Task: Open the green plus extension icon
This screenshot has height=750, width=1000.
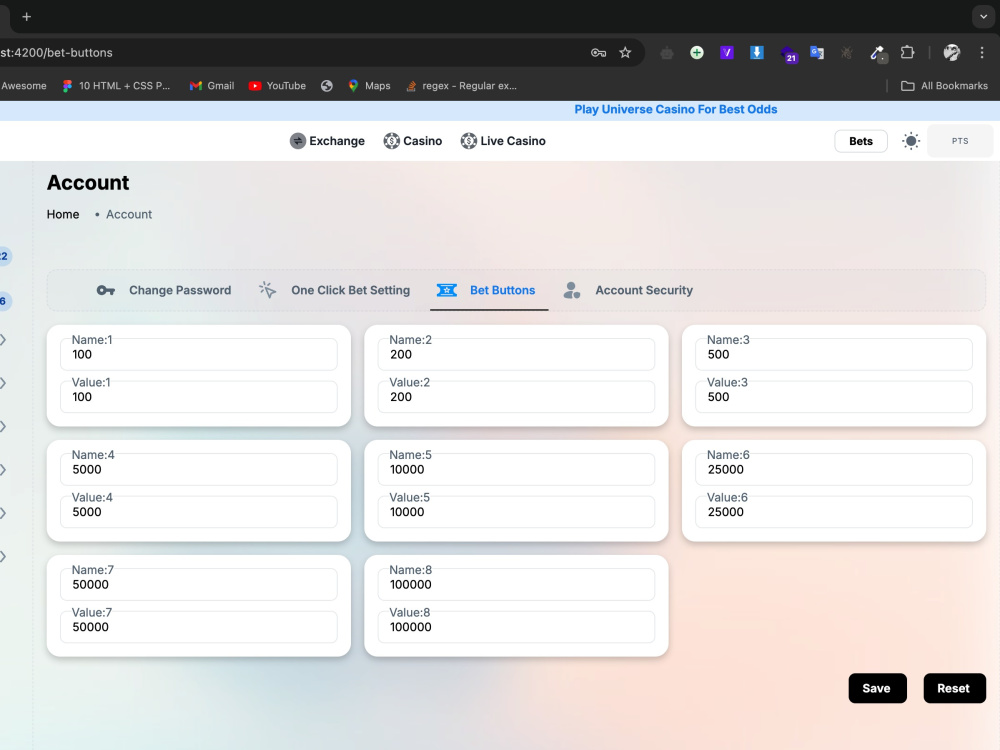Action: pos(696,53)
